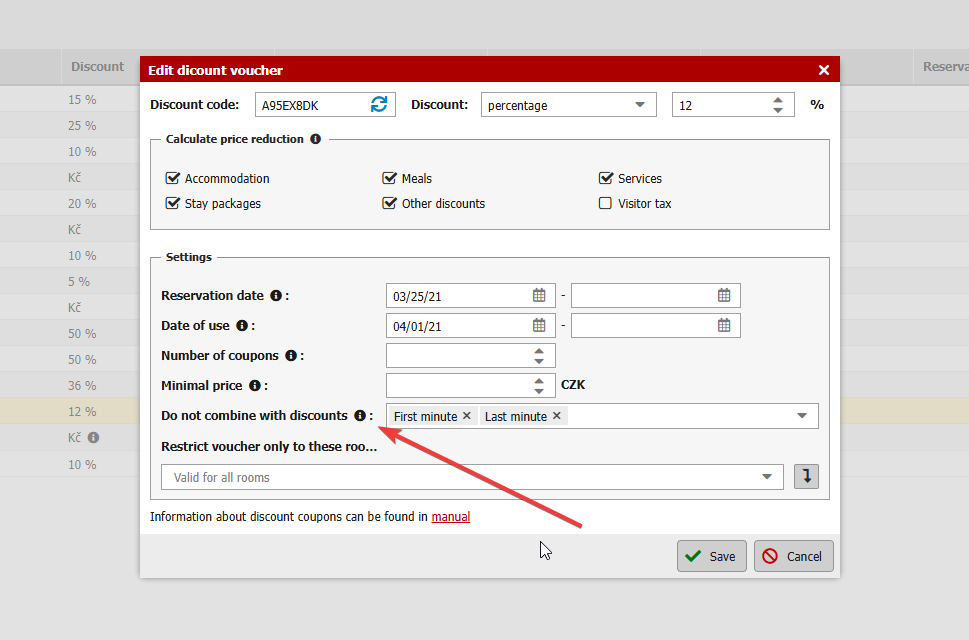The width and height of the screenshot is (969, 640).
Task: Uncheck the Accommodation checkbox
Action: (172, 178)
